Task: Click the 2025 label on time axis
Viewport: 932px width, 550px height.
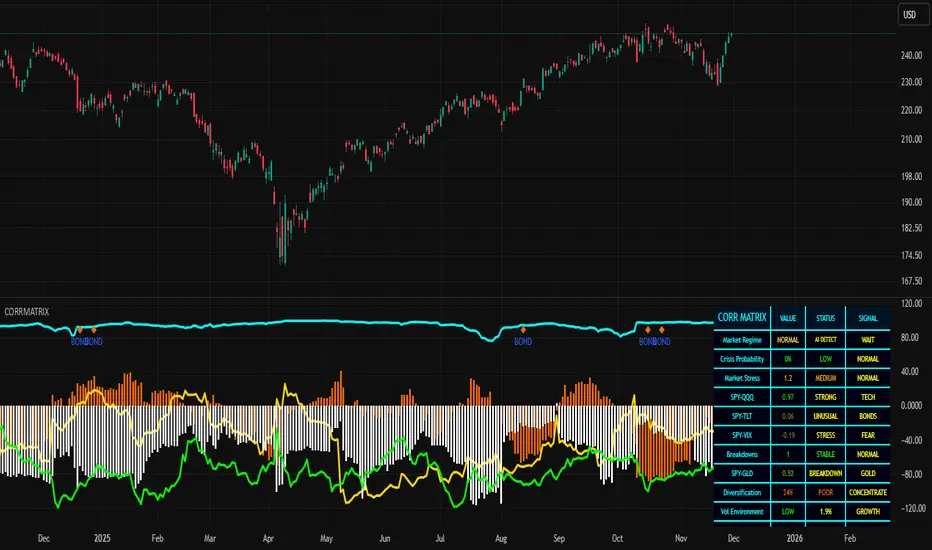Action: (x=102, y=538)
